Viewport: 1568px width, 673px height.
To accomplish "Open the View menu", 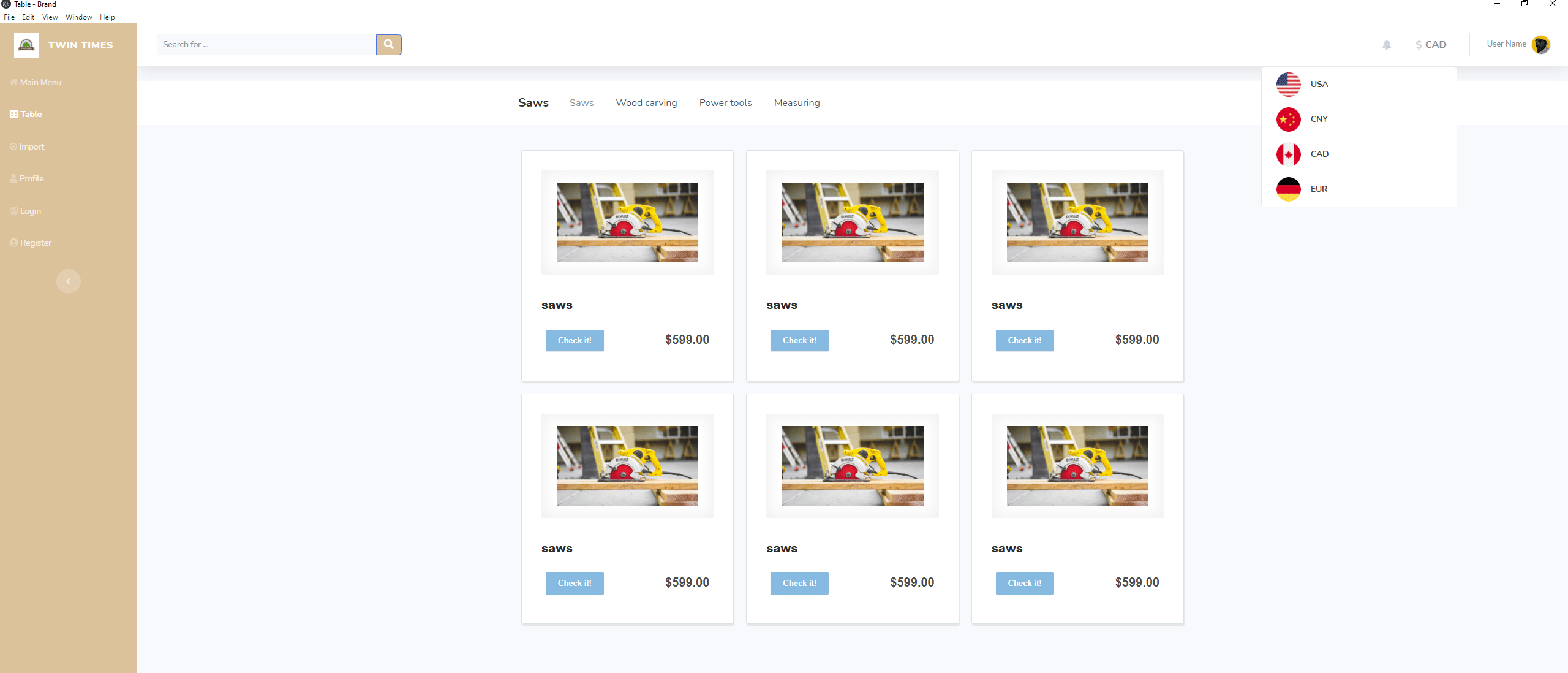I will pyautogui.click(x=50, y=17).
